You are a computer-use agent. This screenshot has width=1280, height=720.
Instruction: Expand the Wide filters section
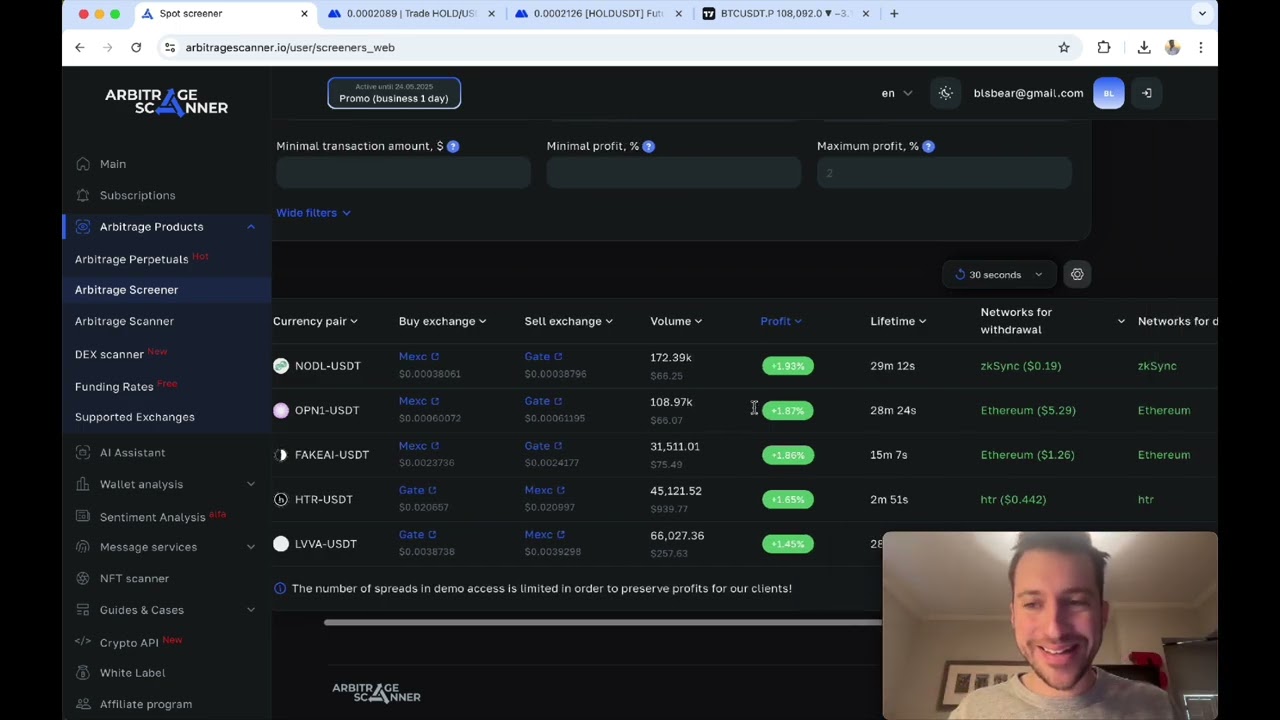pyautogui.click(x=313, y=213)
